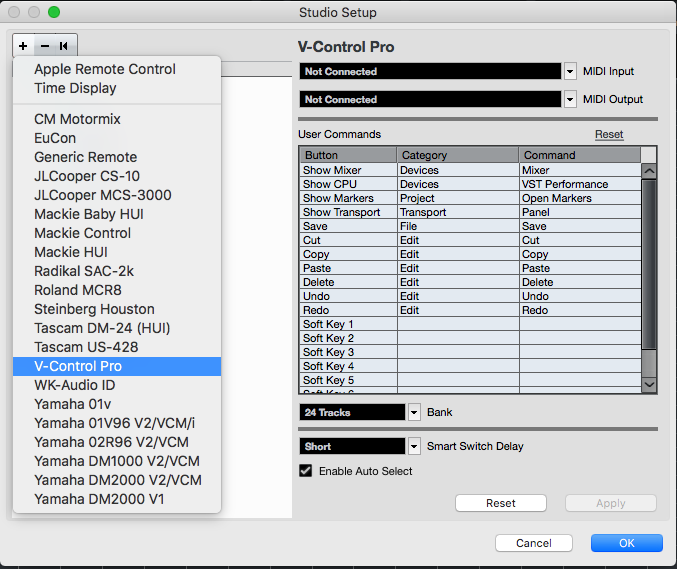Screen dimensions: 677x569
Task: Select Yamaha 01V96 V2/VCM/i device
Action: (x=117, y=423)
